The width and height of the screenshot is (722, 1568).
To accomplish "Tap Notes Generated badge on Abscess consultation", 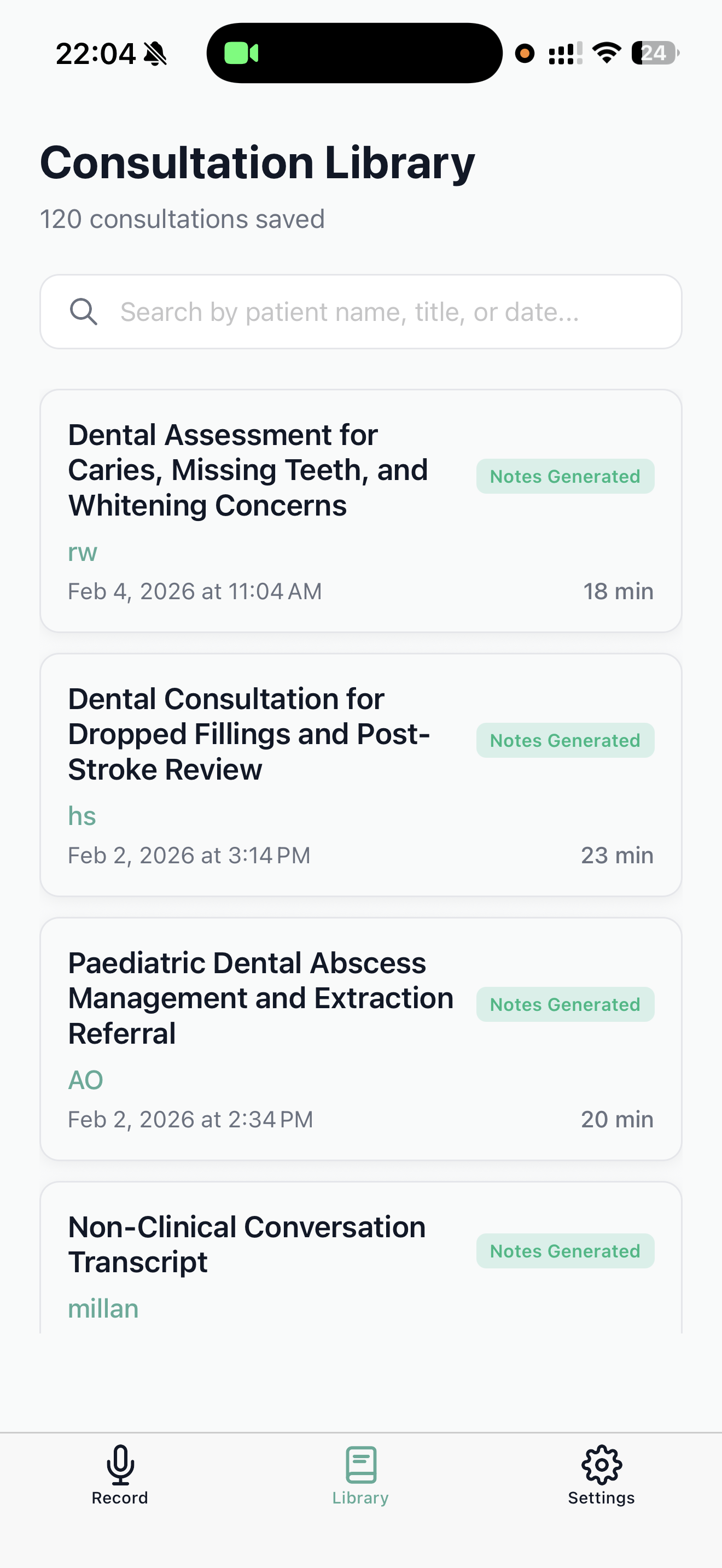I will click(565, 1004).
